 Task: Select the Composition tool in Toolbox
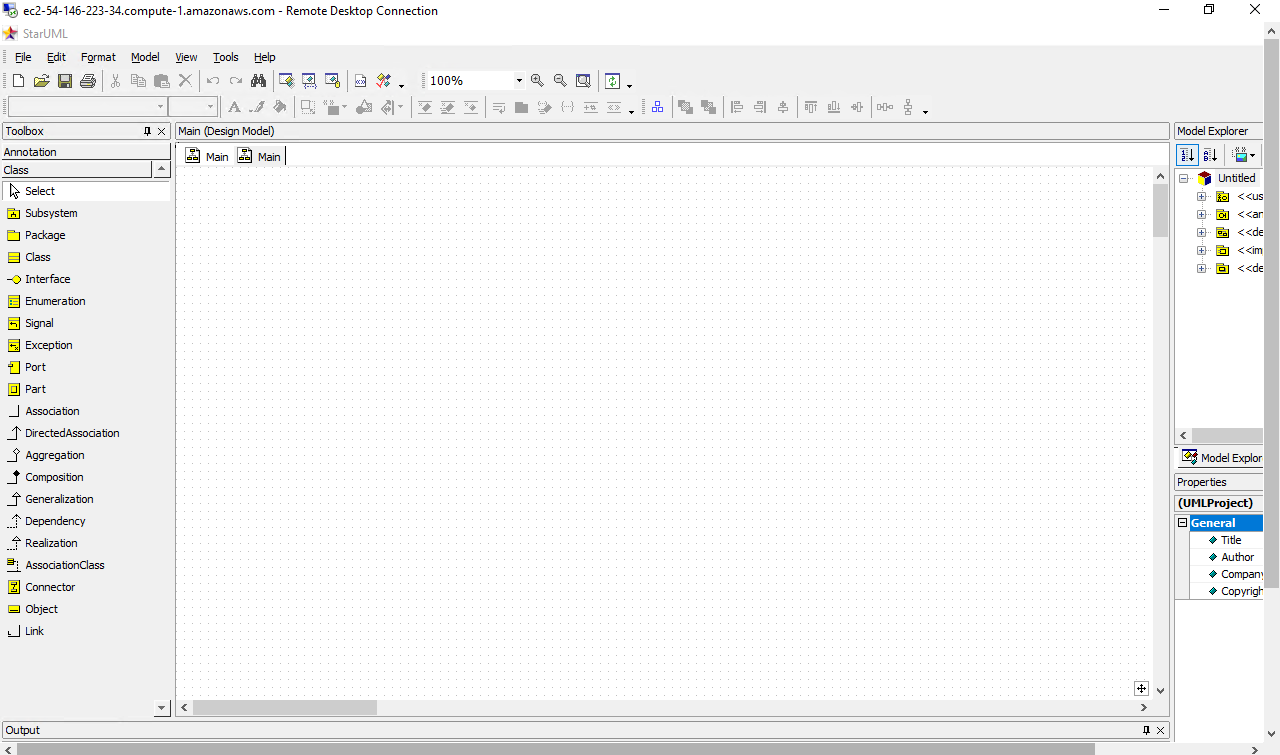[54, 477]
